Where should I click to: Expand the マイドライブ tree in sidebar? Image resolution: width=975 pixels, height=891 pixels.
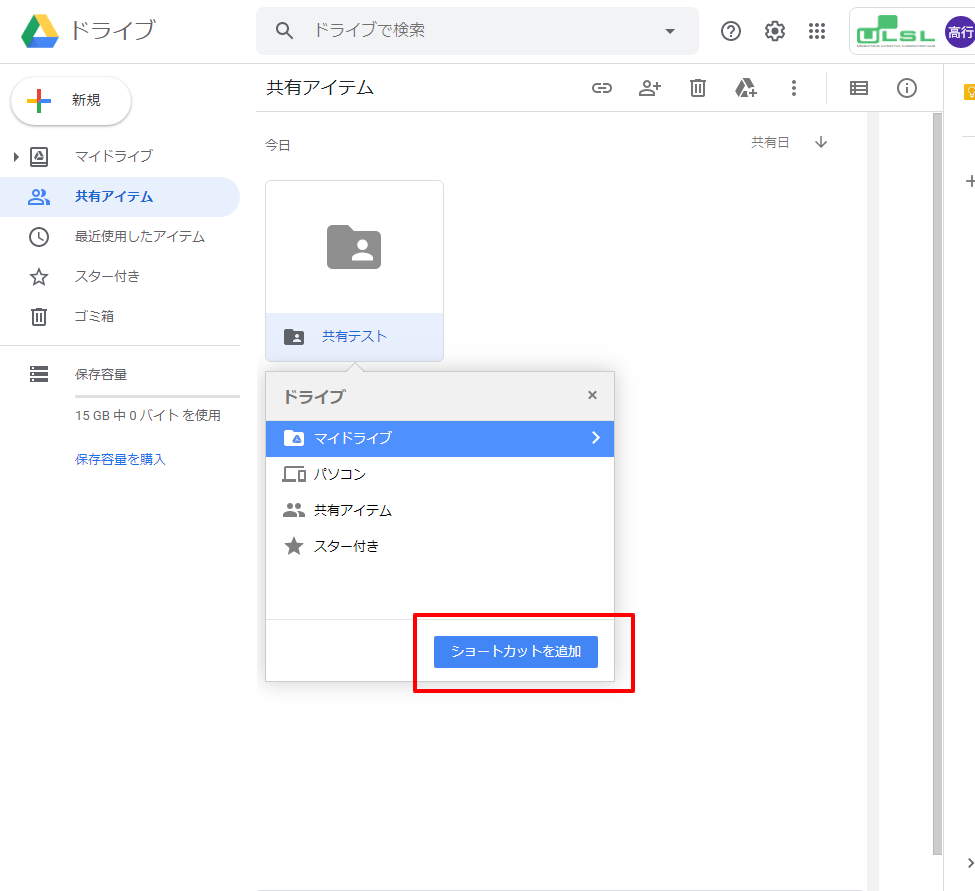click(16, 157)
